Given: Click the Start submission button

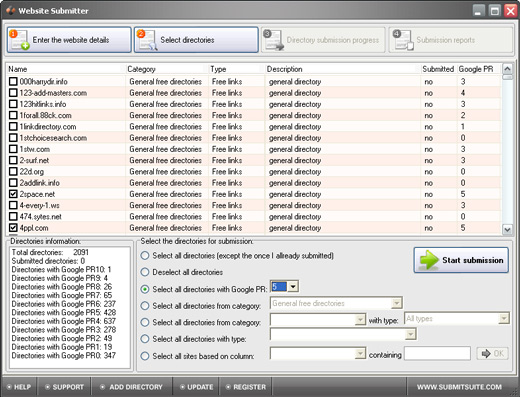Looking at the screenshot, I should point(461,260).
